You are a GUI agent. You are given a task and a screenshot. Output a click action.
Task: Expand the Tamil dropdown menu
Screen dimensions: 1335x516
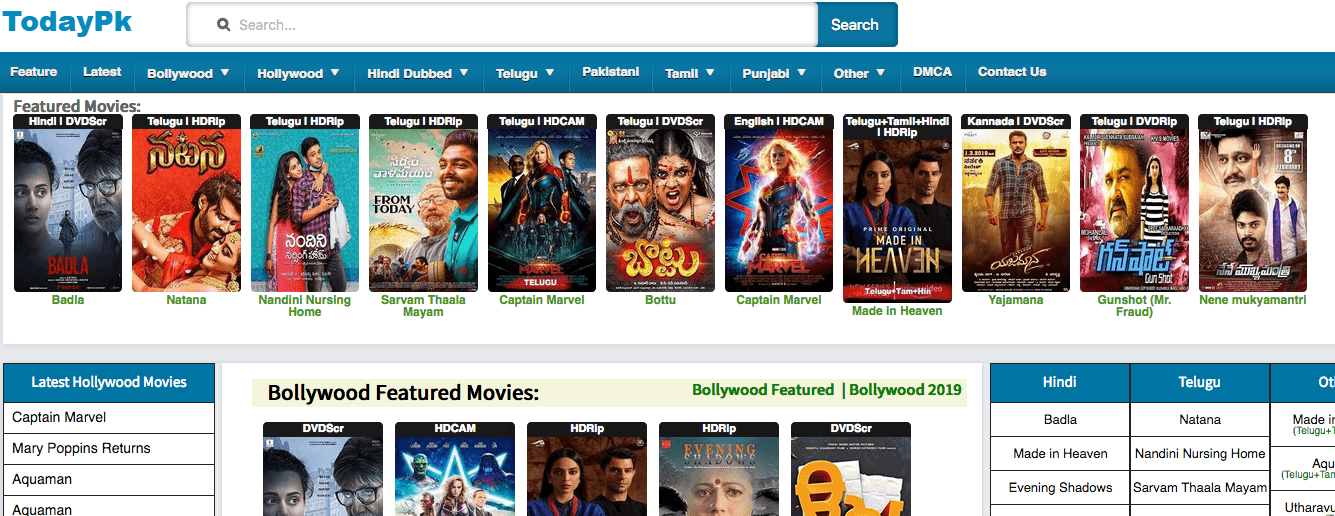click(x=690, y=73)
